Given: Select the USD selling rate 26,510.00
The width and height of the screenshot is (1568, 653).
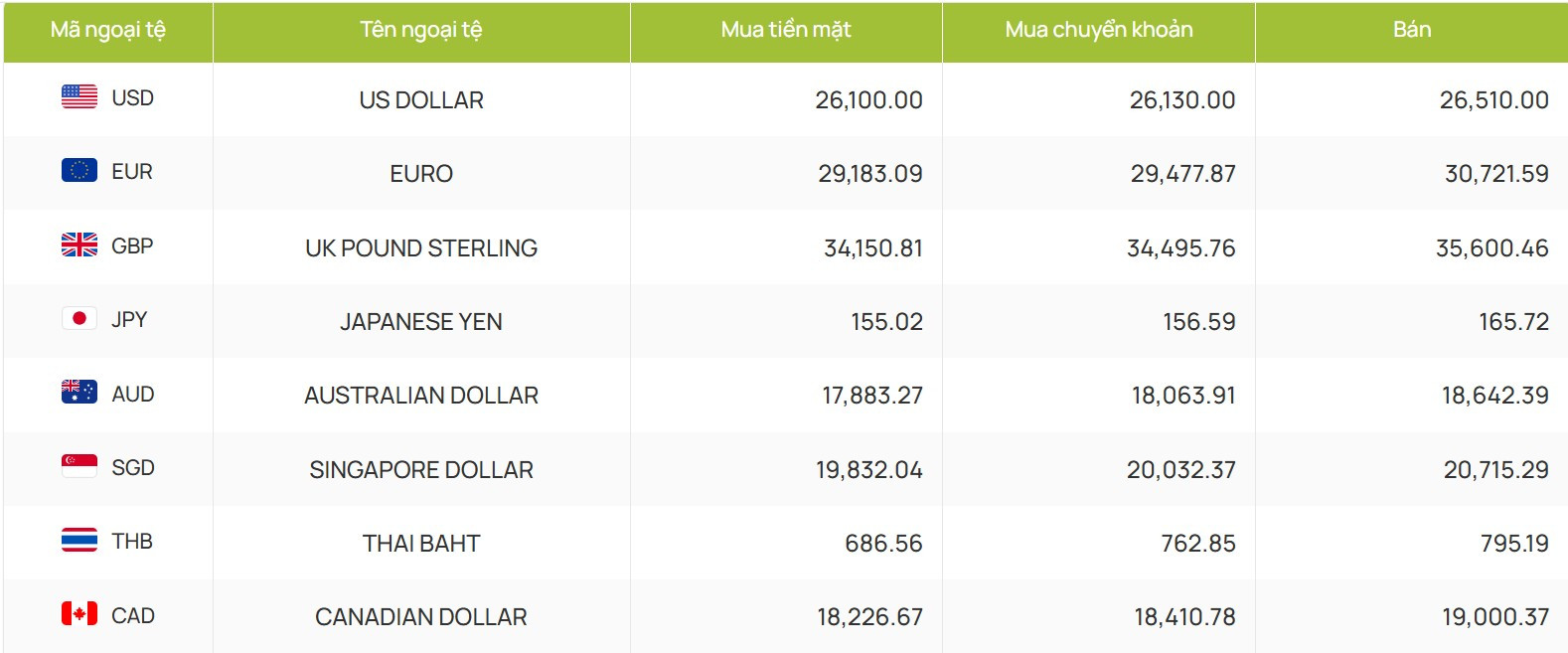Looking at the screenshot, I should tap(1493, 100).
